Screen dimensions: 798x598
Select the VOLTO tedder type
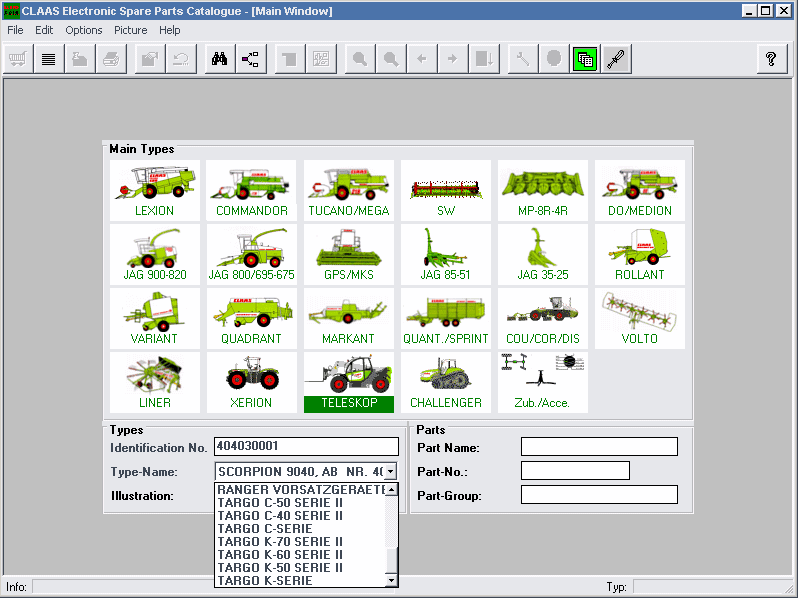(x=640, y=319)
